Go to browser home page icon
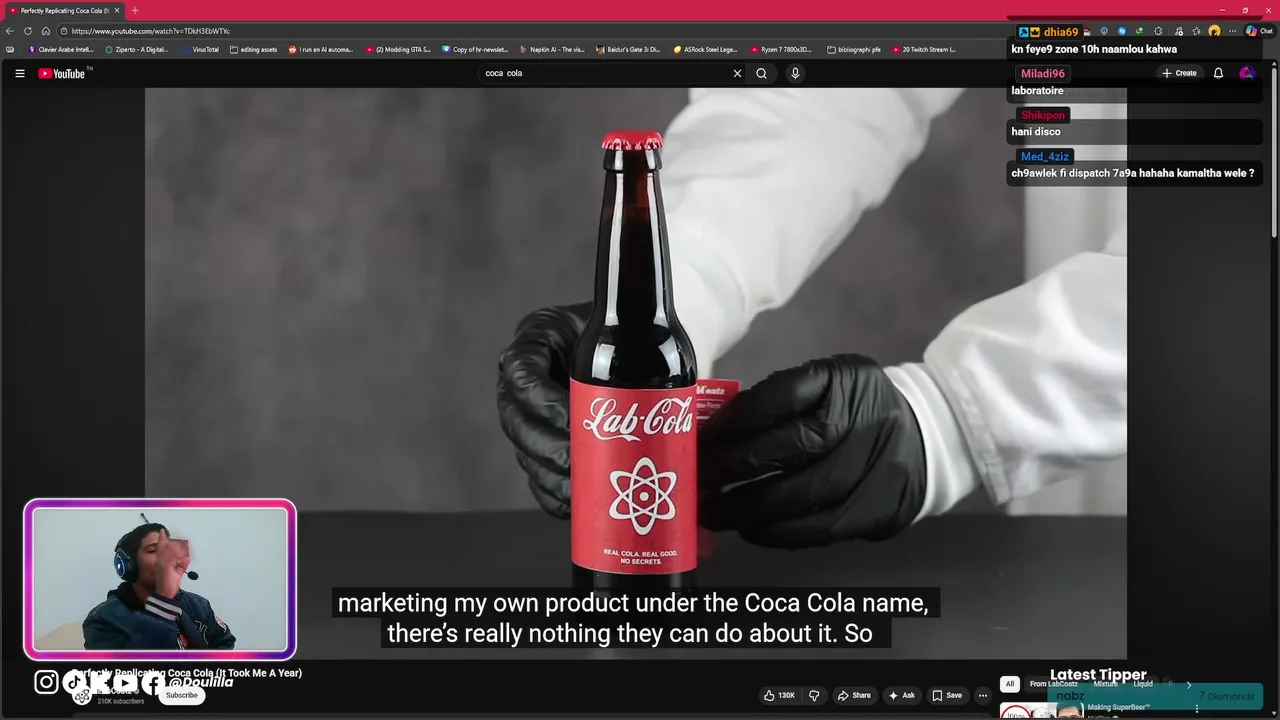 (x=46, y=31)
